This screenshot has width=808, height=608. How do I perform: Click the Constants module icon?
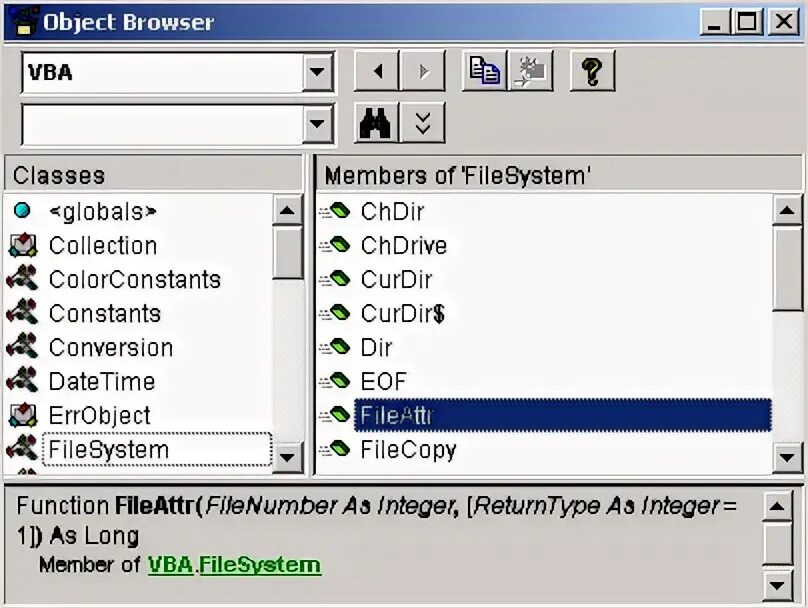(22, 313)
